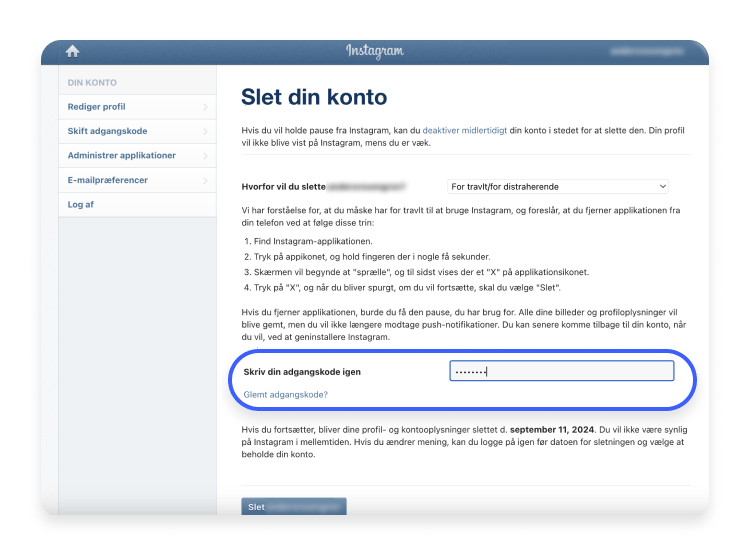
Task: Select Administrer applikationer in the sidebar
Action: coord(137,155)
